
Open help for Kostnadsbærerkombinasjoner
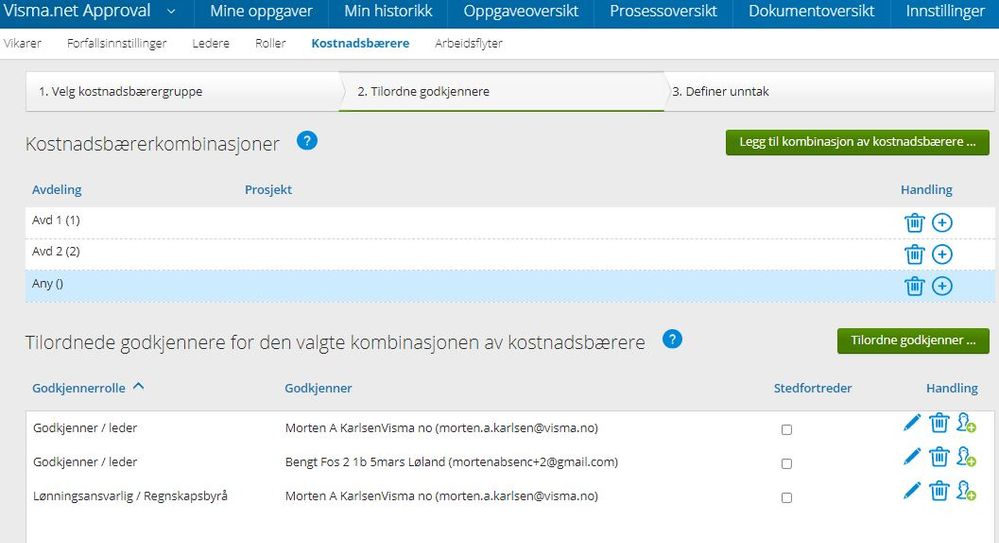(x=307, y=141)
